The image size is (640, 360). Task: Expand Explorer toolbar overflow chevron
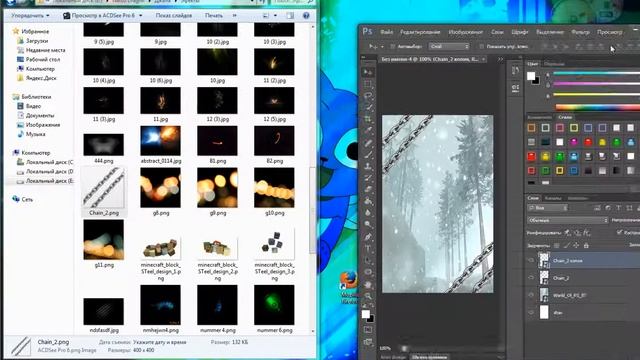click(234, 16)
